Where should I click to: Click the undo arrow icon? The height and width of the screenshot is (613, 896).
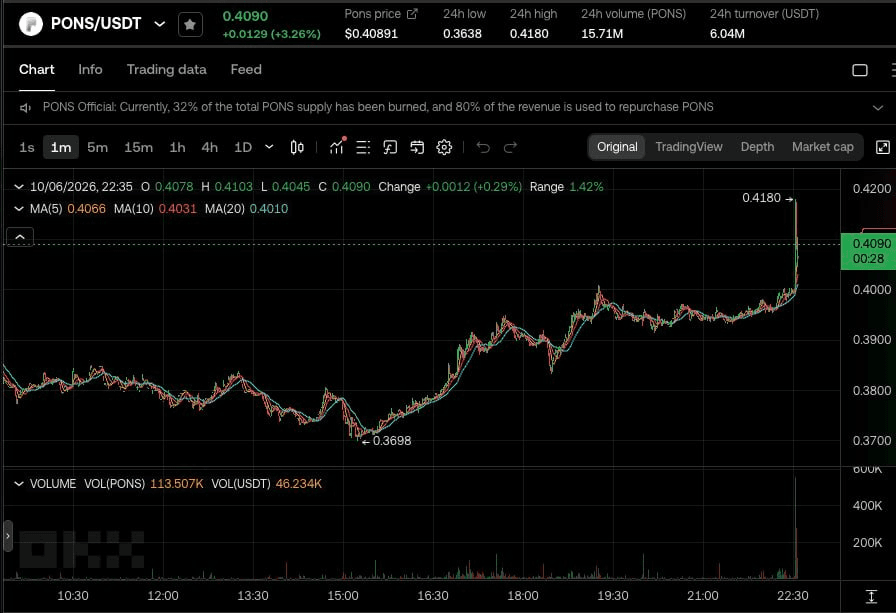[483, 147]
